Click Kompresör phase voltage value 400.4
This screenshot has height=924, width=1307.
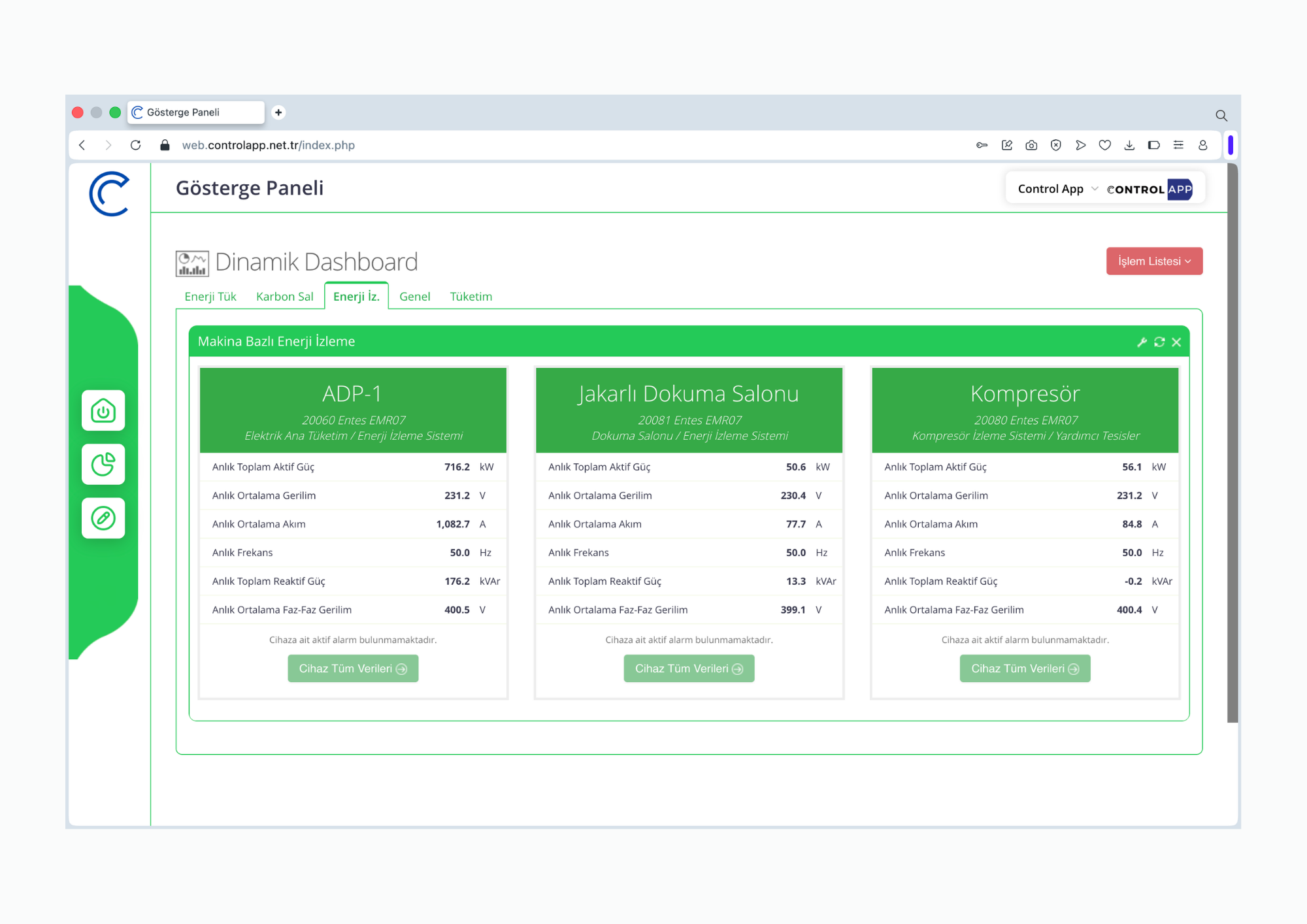(1129, 610)
